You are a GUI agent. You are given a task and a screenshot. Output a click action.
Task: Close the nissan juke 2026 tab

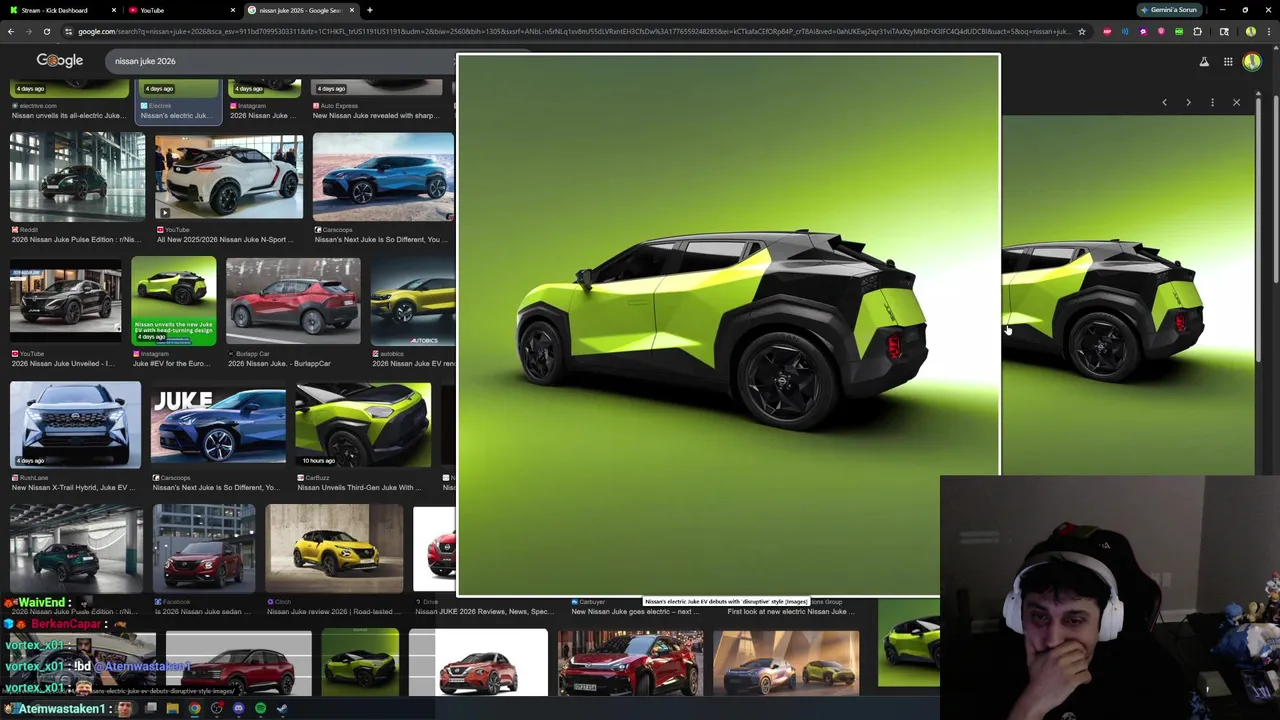point(352,10)
